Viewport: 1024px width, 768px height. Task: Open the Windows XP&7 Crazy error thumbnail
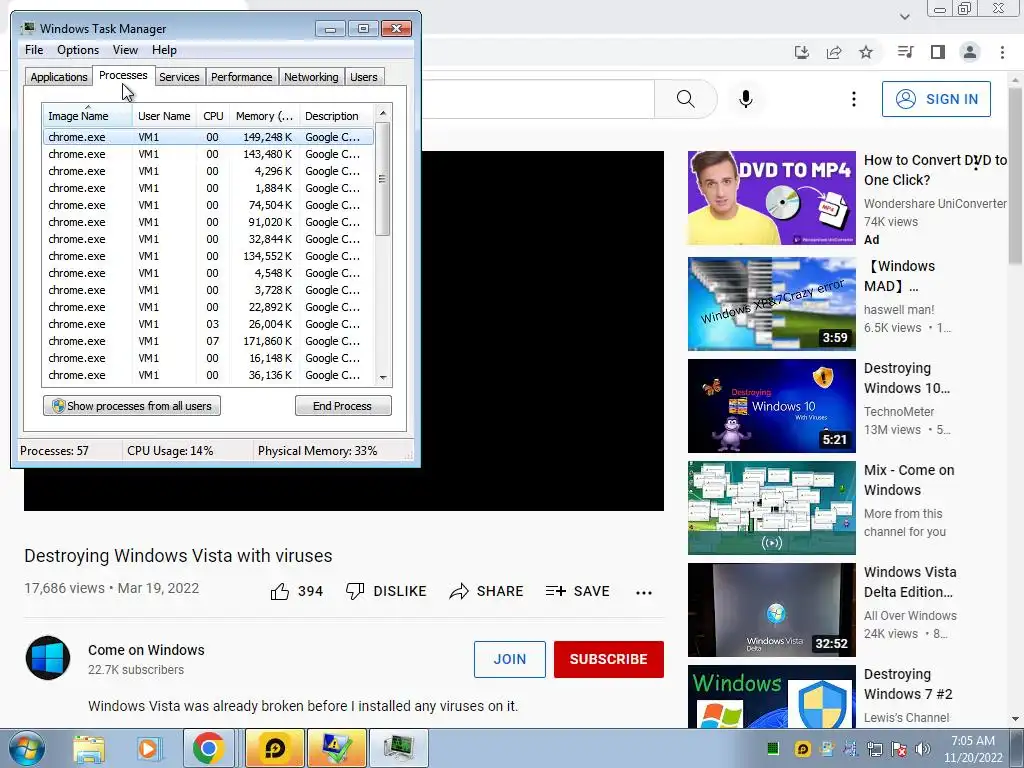[x=771, y=304]
